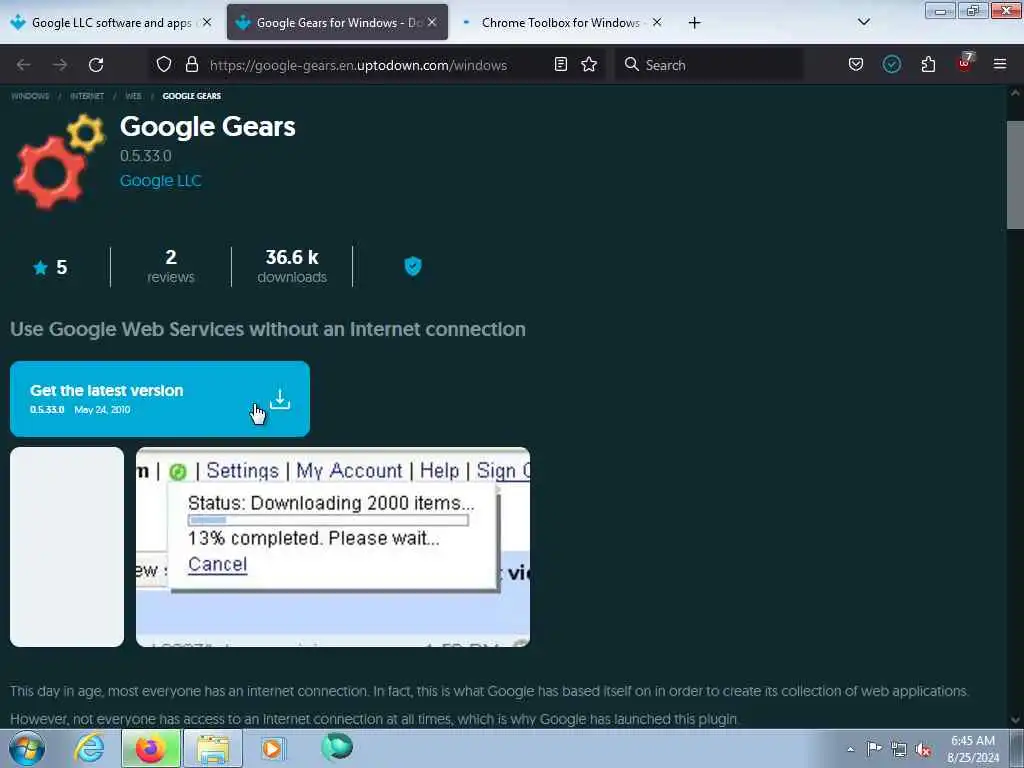Open the media player taskbar icon
Viewport: 1024px width, 768px height.
click(273, 748)
